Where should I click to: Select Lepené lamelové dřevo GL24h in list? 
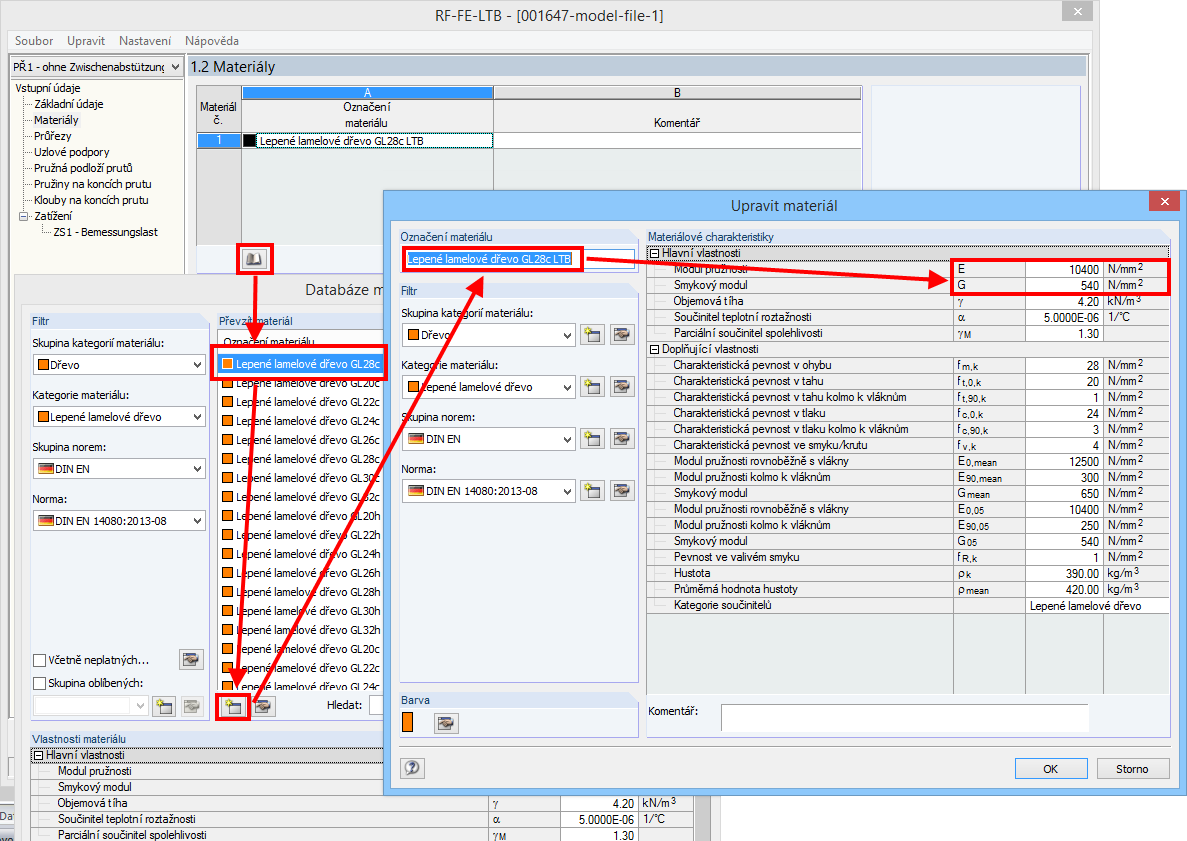click(x=301, y=554)
